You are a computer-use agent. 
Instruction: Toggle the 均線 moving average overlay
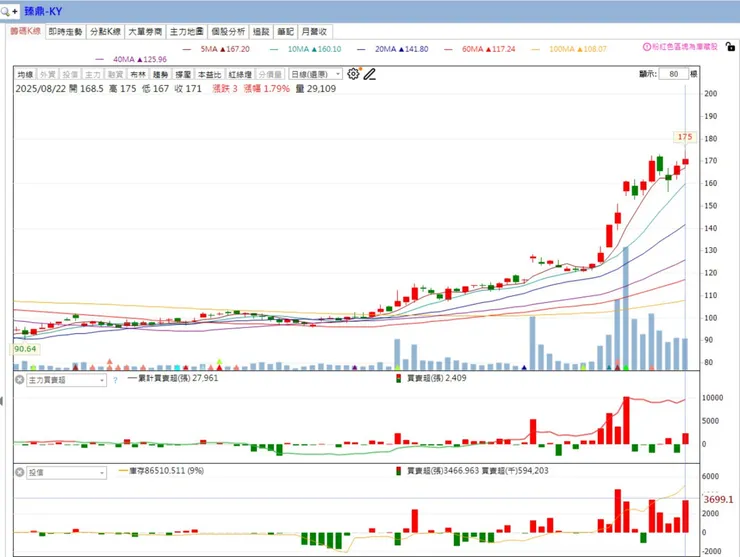25,74
